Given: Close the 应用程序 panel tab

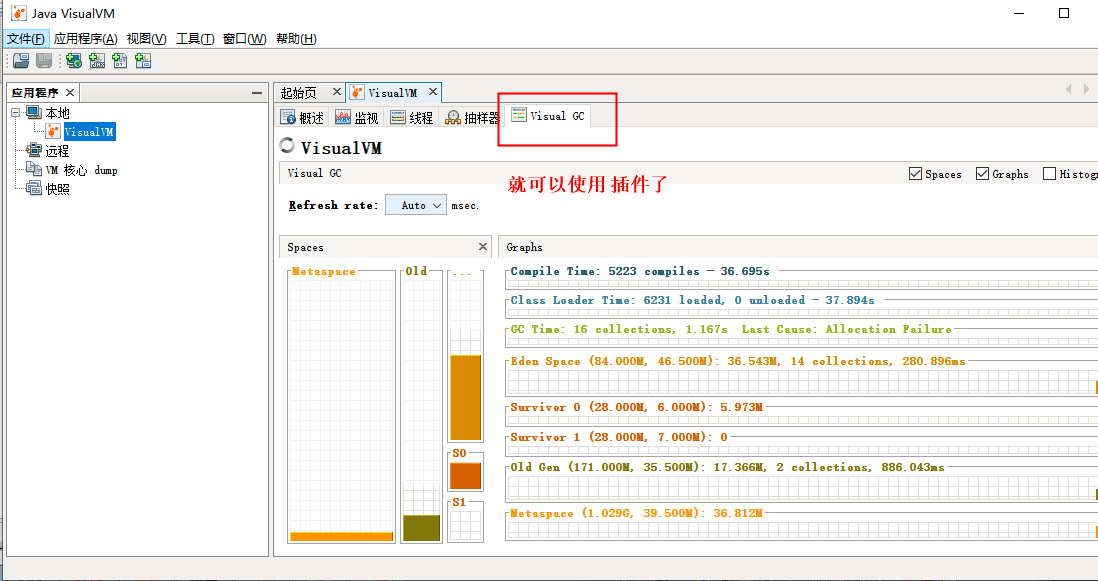Looking at the screenshot, I should pyautogui.click(x=69, y=92).
